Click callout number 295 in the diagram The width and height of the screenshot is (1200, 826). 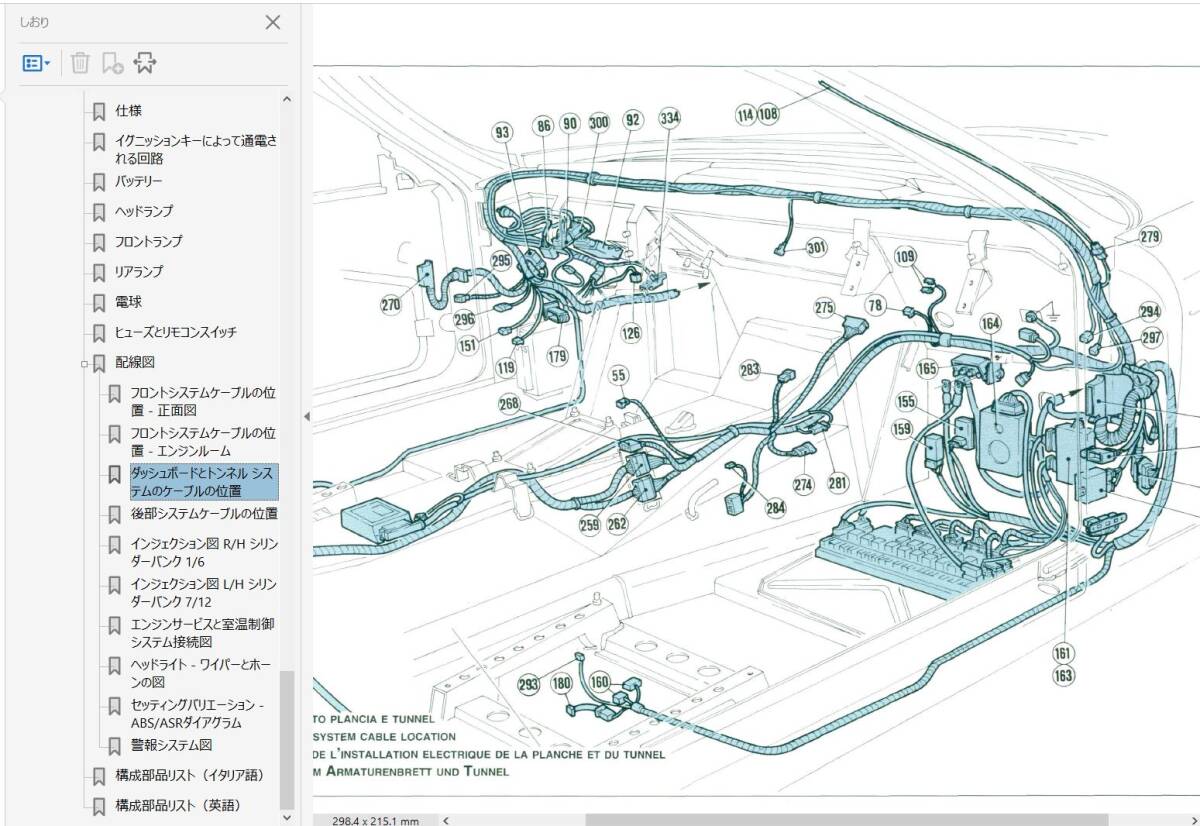pyautogui.click(x=502, y=260)
